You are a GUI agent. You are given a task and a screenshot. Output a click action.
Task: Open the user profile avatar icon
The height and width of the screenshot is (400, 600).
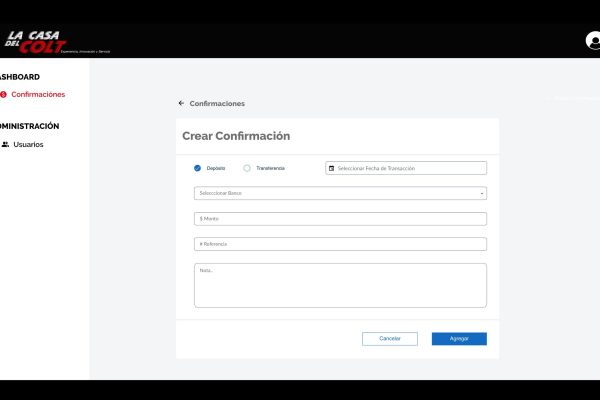click(x=593, y=41)
